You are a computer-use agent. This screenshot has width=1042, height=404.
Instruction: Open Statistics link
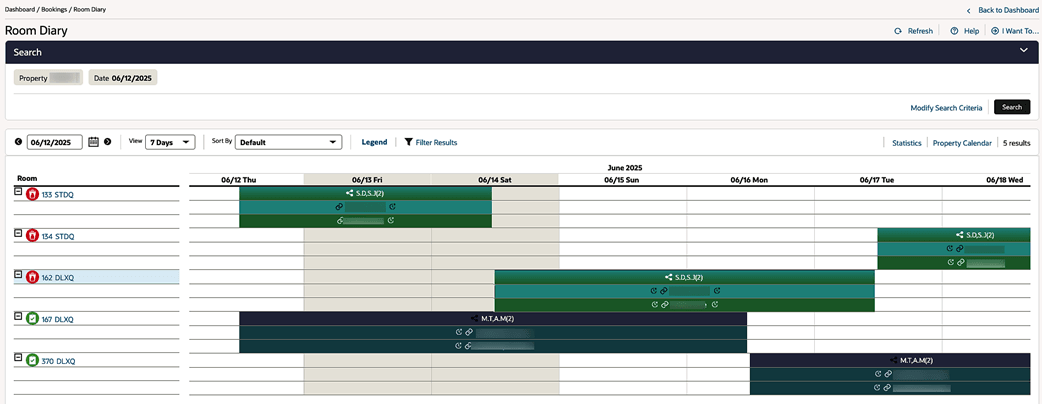pyautogui.click(x=907, y=143)
